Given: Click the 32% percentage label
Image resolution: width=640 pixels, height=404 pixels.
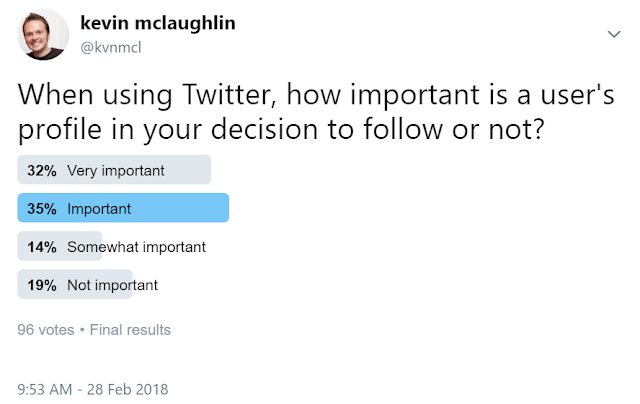Looking at the screenshot, I should [41, 170].
